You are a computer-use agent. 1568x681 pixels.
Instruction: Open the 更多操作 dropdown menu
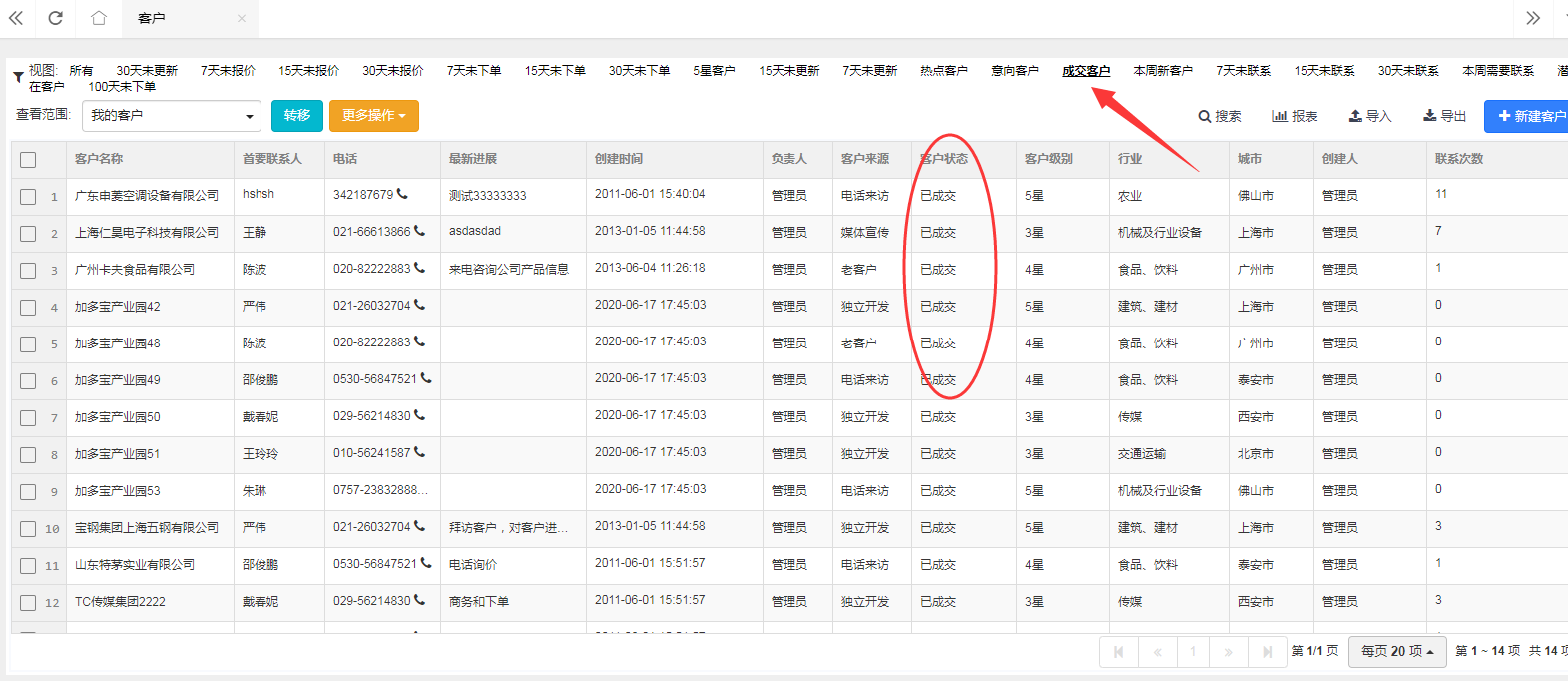tap(374, 116)
